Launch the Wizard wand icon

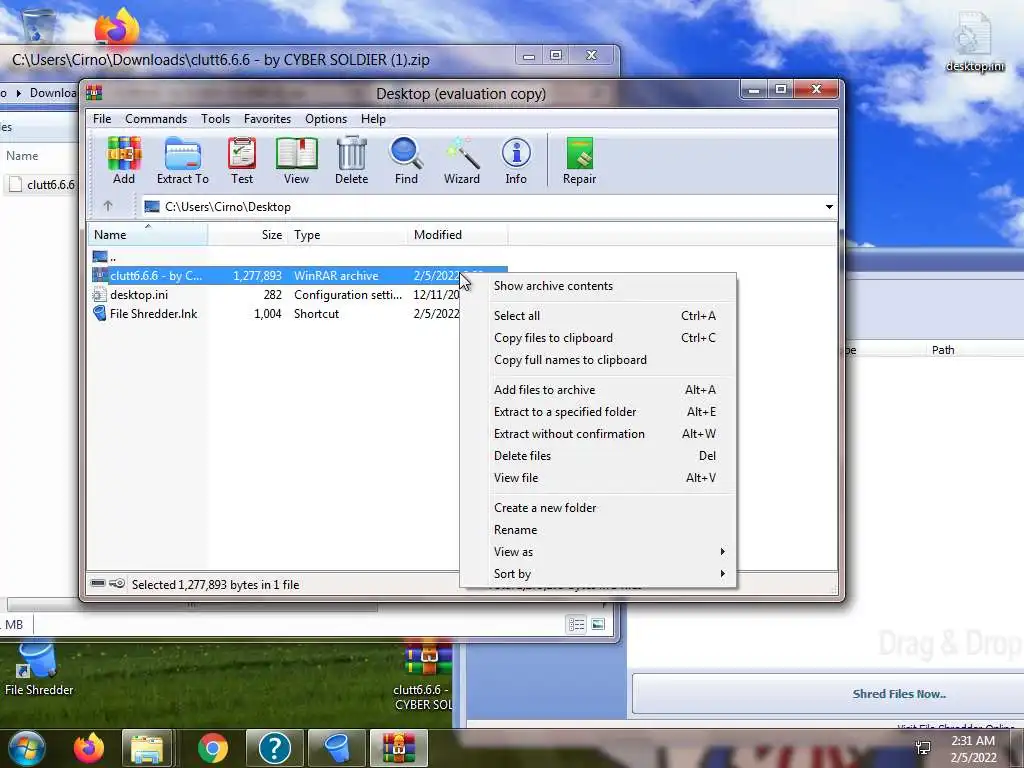462,161
